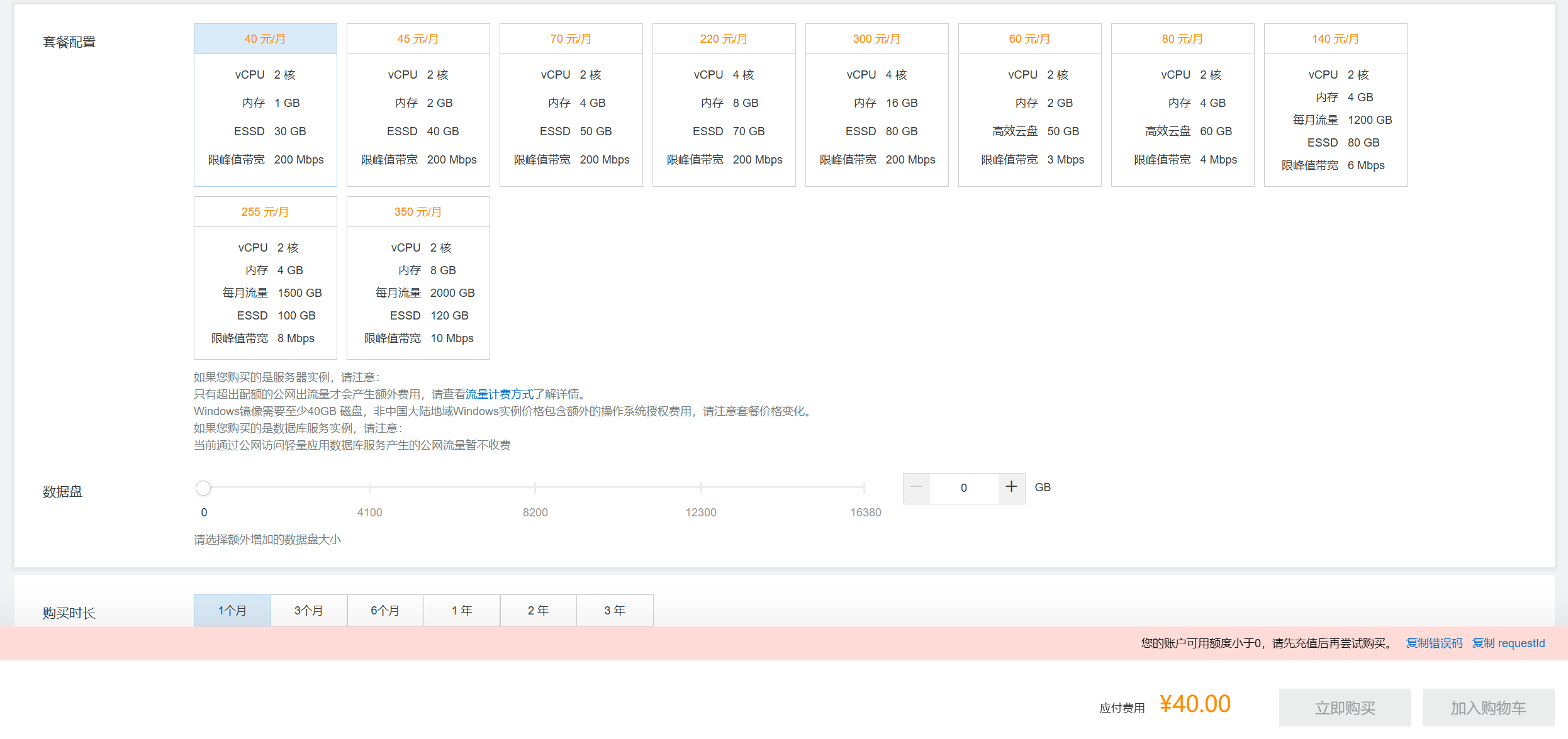Screen dimensions: 1568x739
Task: Open the 流量计费方式 link
Action: tap(500, 394)
